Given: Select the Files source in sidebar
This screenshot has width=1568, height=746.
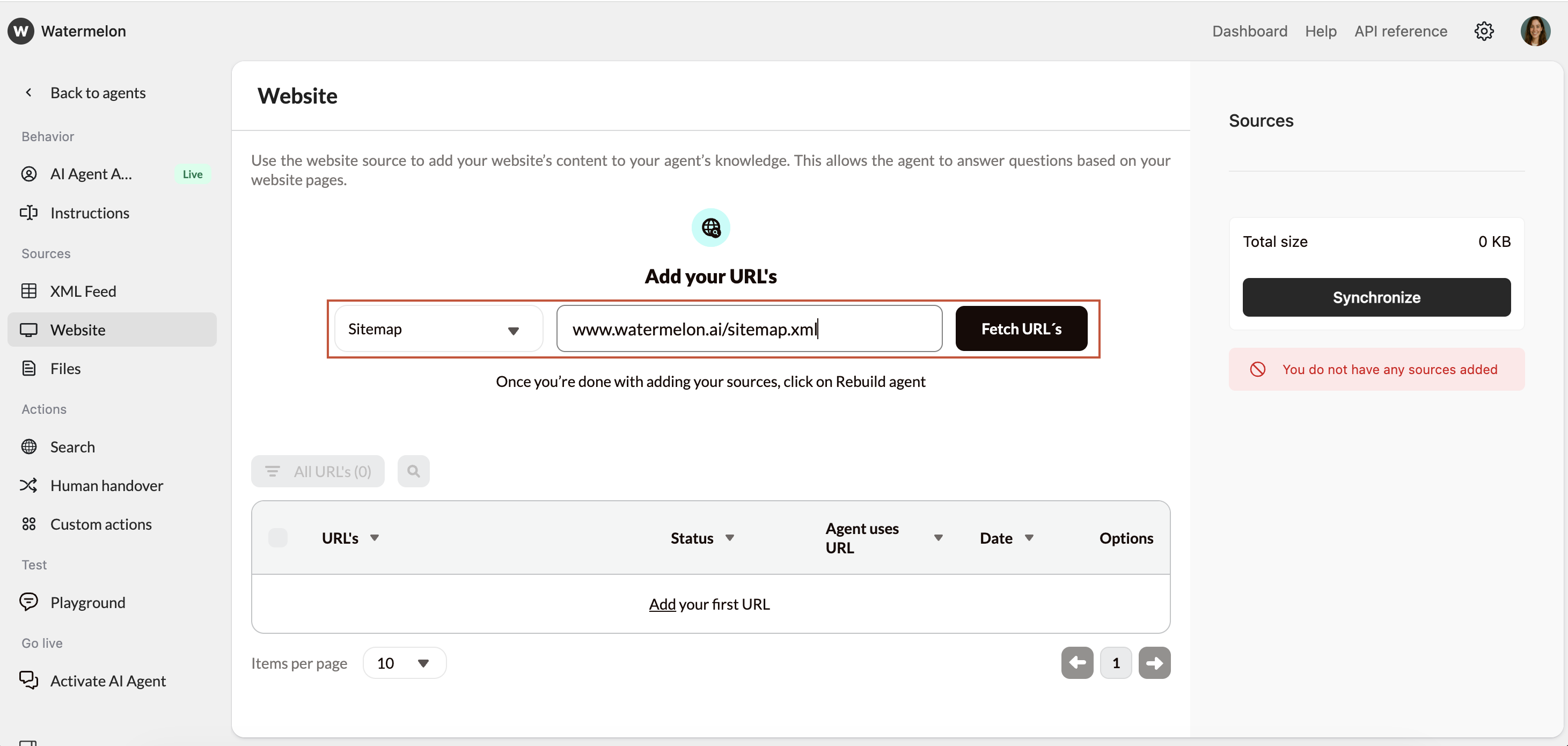Looking at the screenshot, I should 65,368.
